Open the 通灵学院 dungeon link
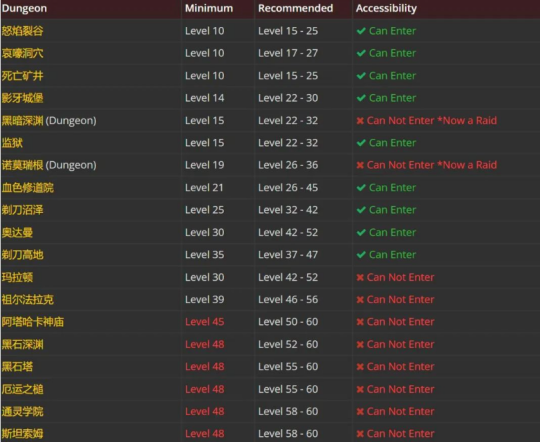 coord(22,412)
